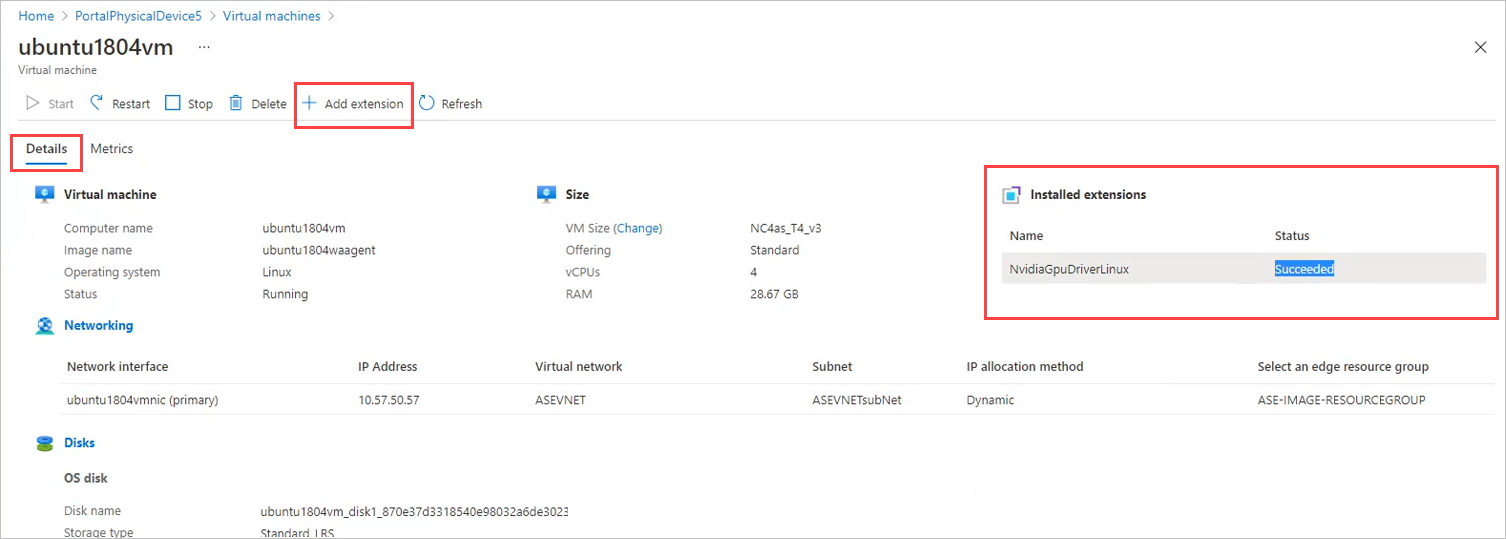The height and width of the screenshot is (539, 1506).
Task: Click the Virtual machine monitor icon
Action: pos(44,194)
